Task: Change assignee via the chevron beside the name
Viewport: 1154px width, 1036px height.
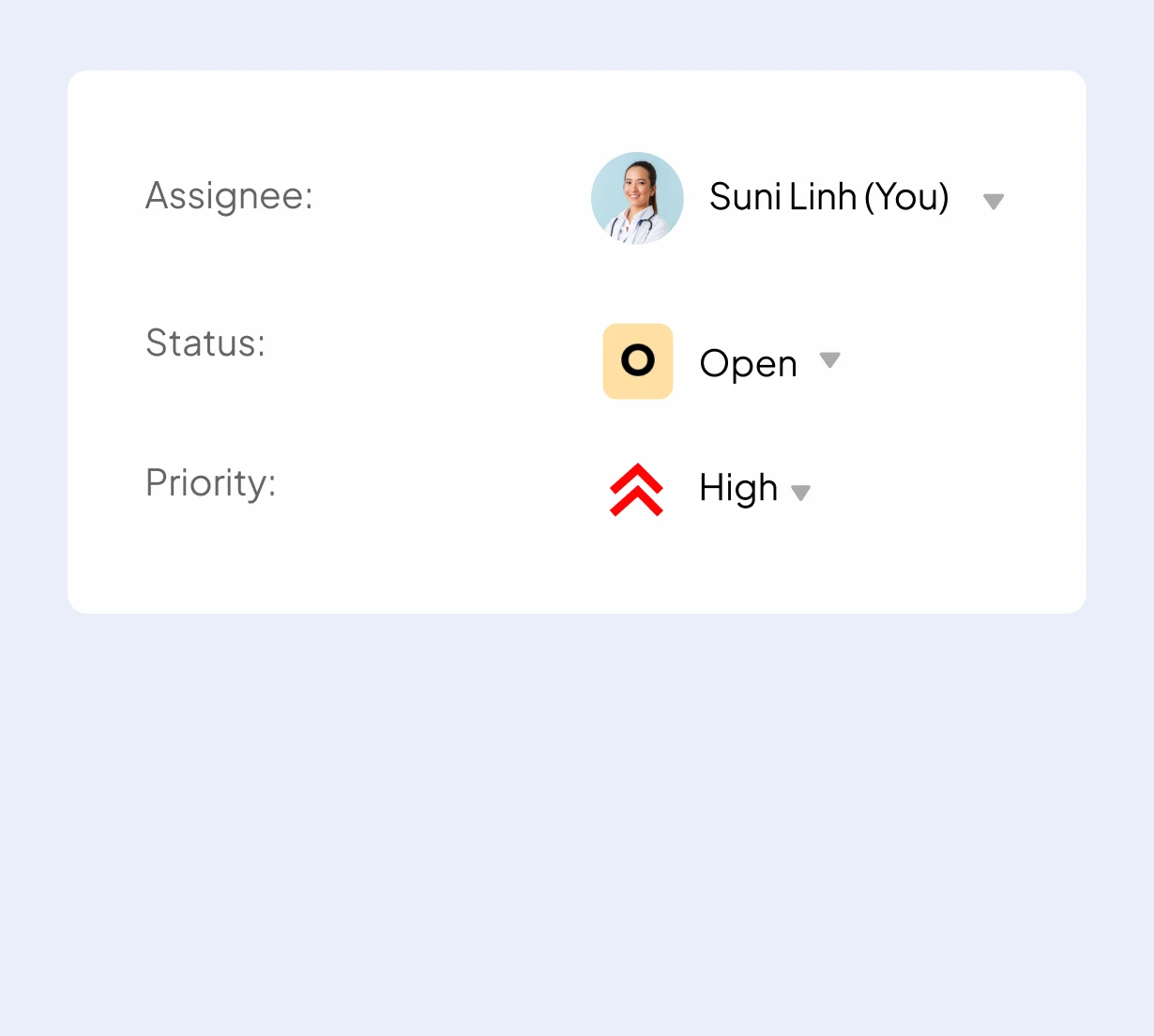Action: (x=994, y=200)
